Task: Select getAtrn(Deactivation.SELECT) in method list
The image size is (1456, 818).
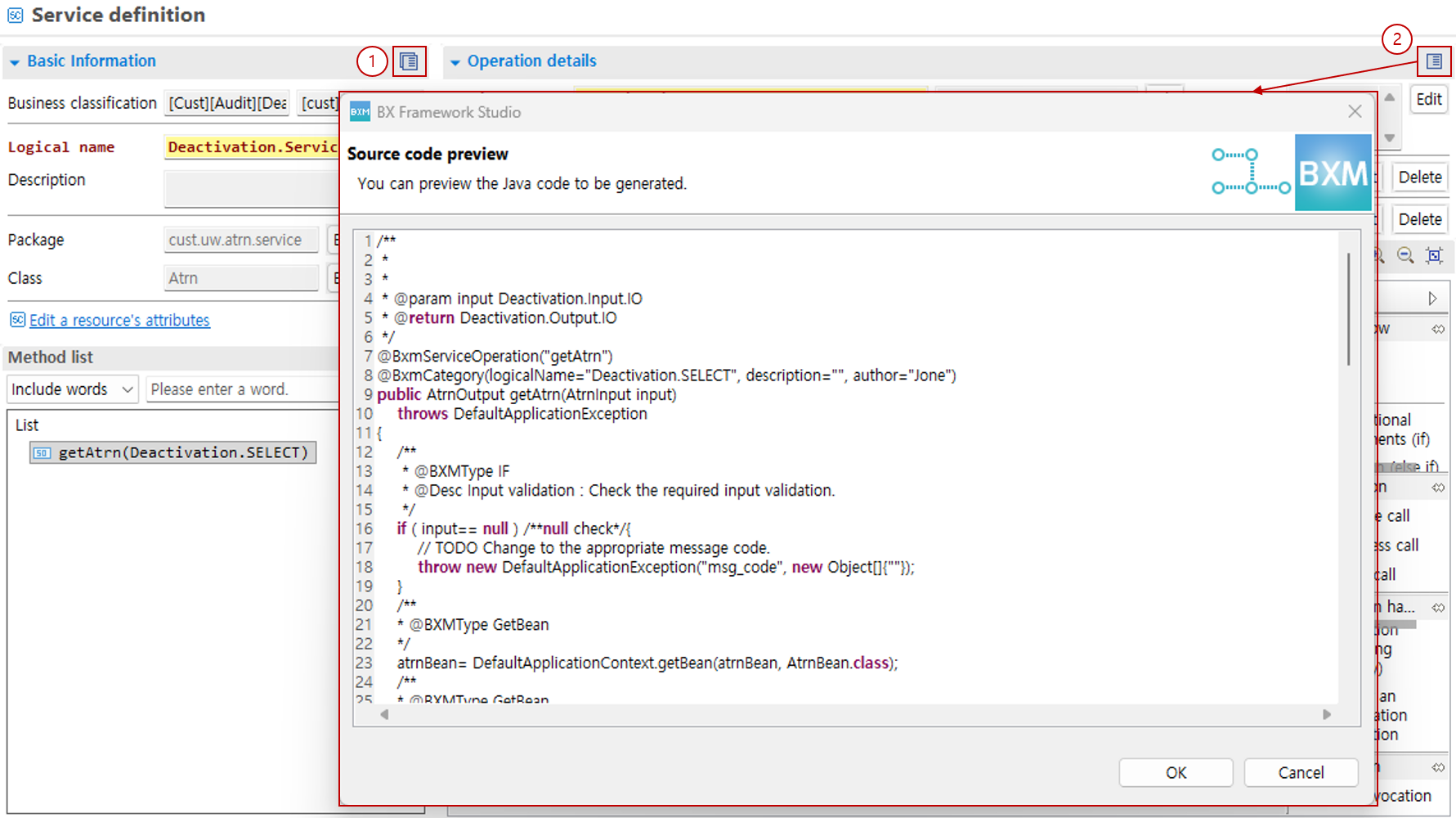Action: 173,452
